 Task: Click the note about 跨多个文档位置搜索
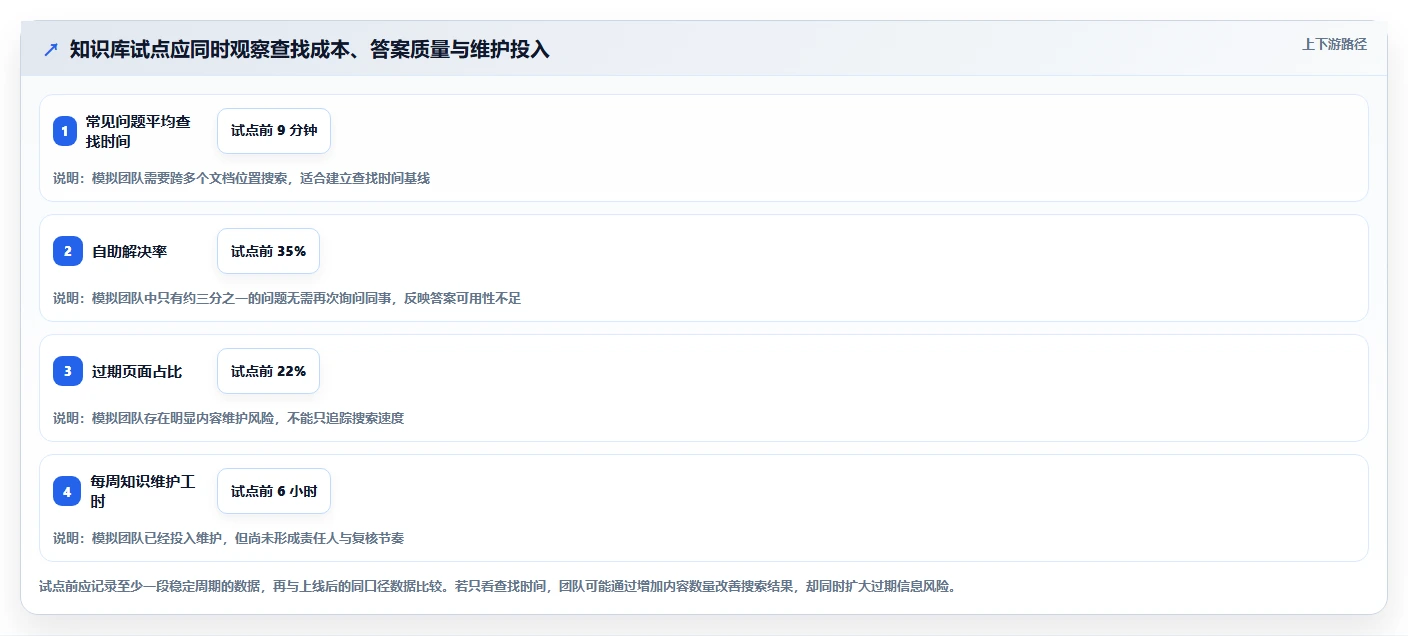click(x=242, y=178)
